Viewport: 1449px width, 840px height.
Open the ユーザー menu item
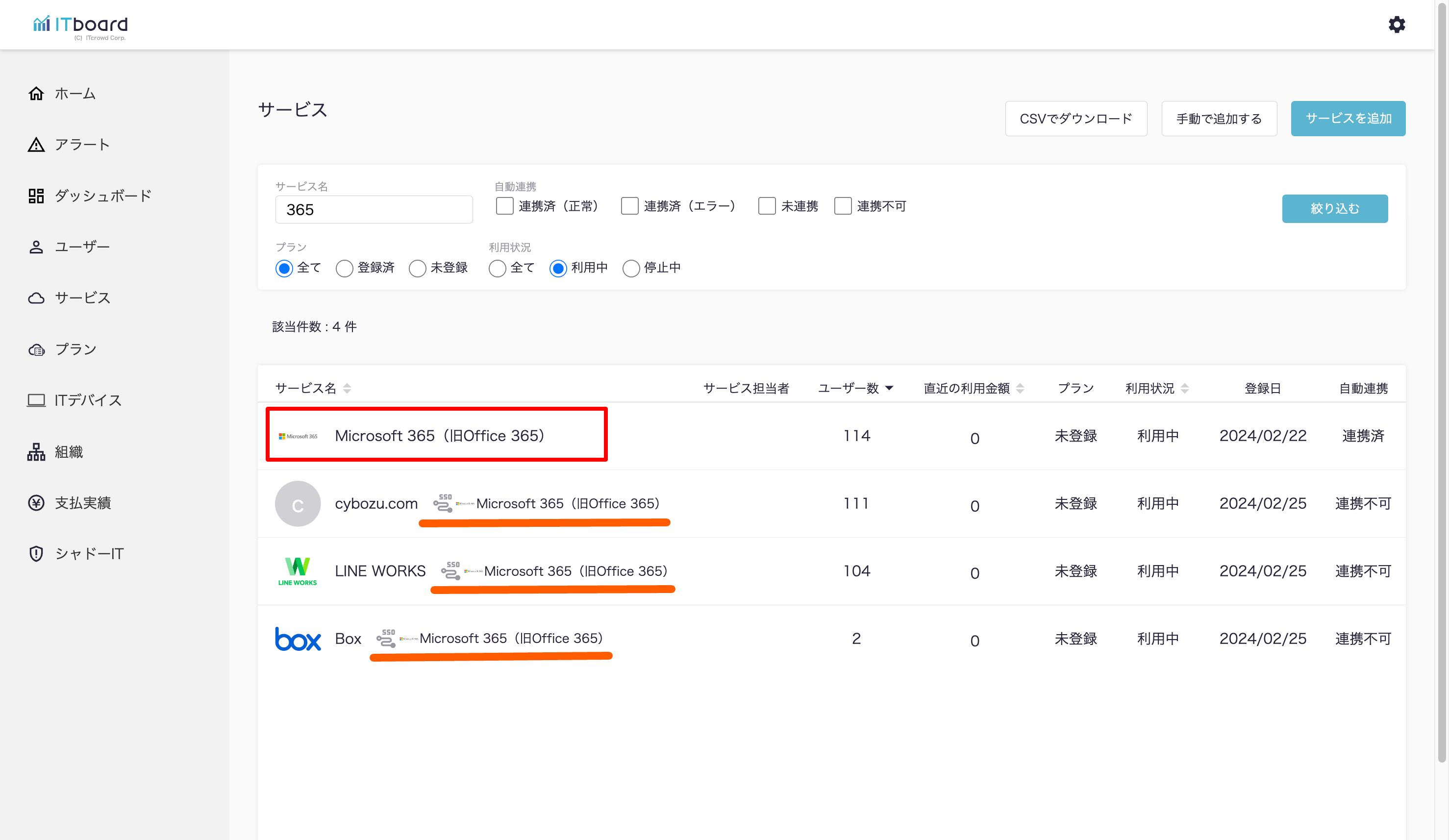coord(82,247)
